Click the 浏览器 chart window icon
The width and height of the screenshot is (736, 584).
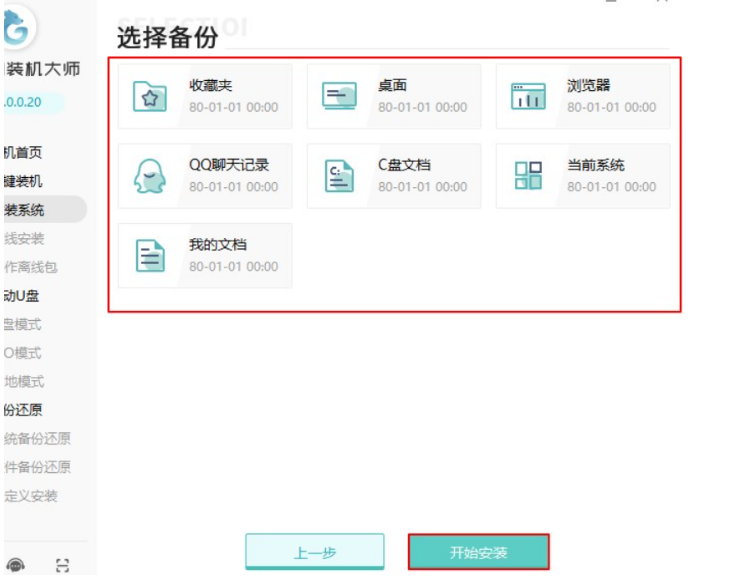(528, 96)
